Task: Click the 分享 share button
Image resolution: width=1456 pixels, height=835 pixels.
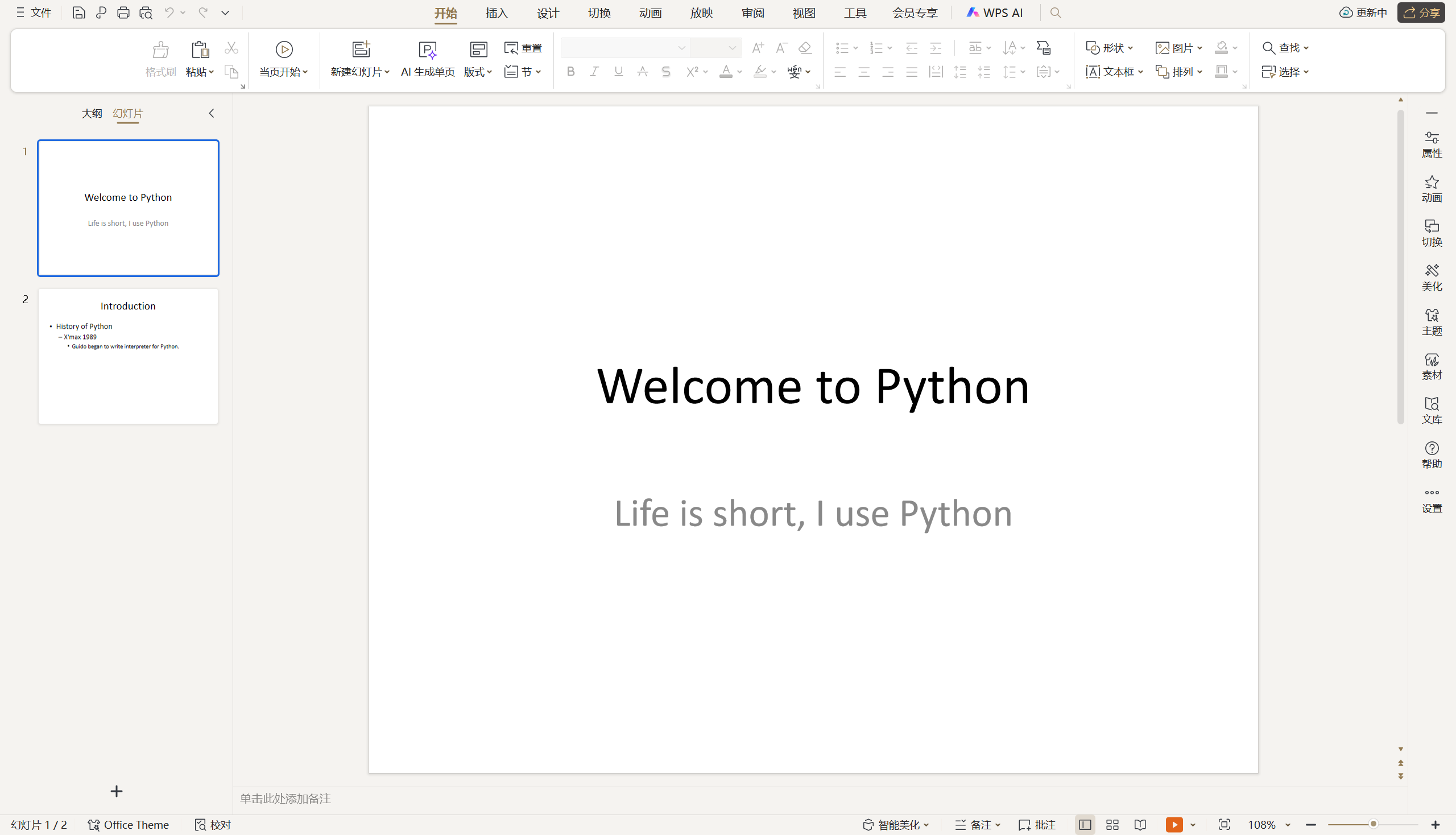Action: pyautogui.click(x=1420, y=13)
